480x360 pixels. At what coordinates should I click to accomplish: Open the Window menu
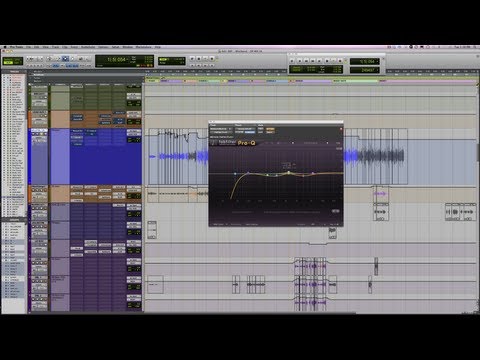coord(127,47)
